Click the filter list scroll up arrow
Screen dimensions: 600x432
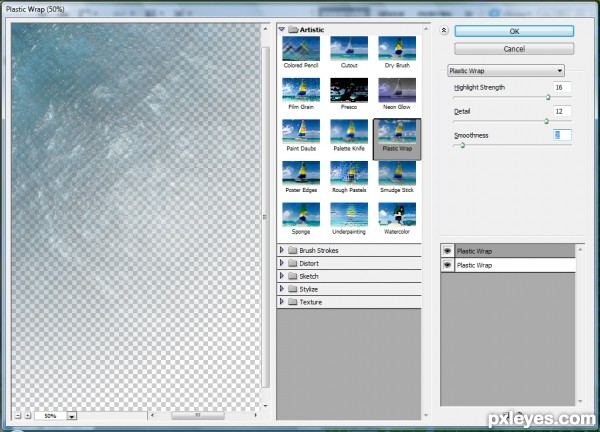(x=426, y=29)
